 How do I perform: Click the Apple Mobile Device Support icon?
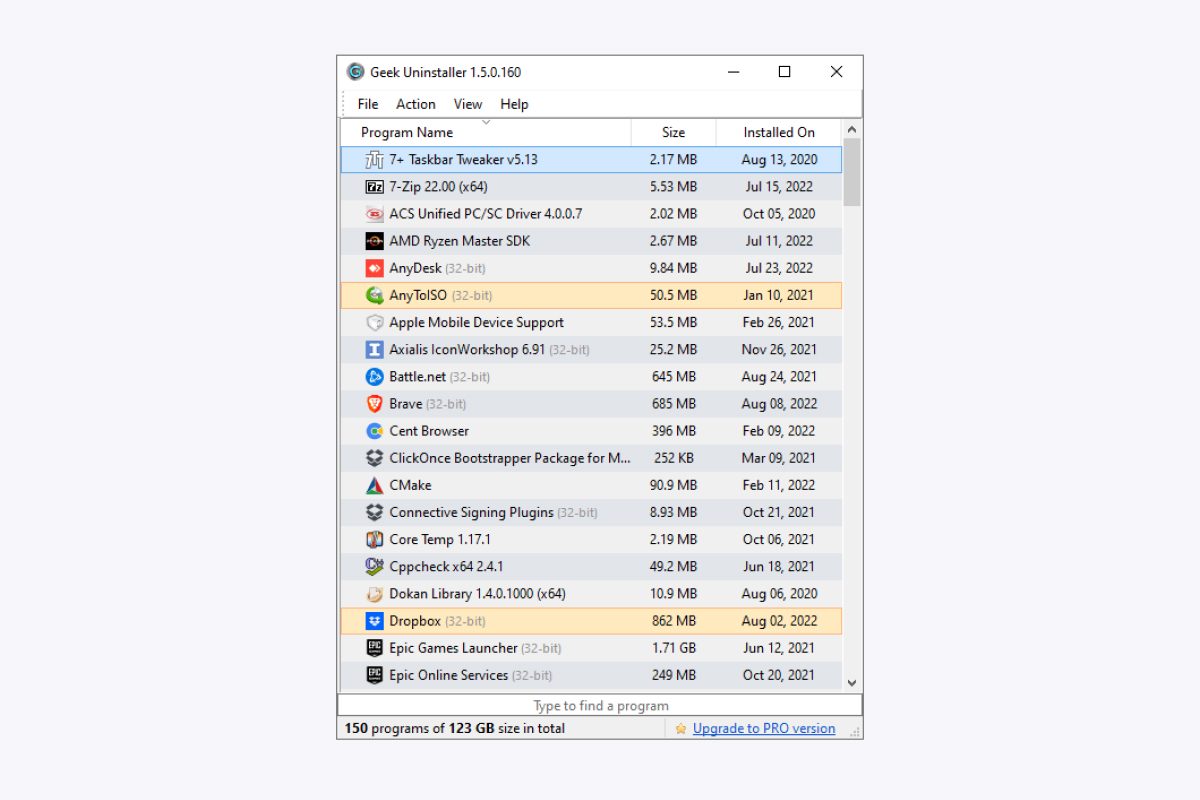click(376, 322)
